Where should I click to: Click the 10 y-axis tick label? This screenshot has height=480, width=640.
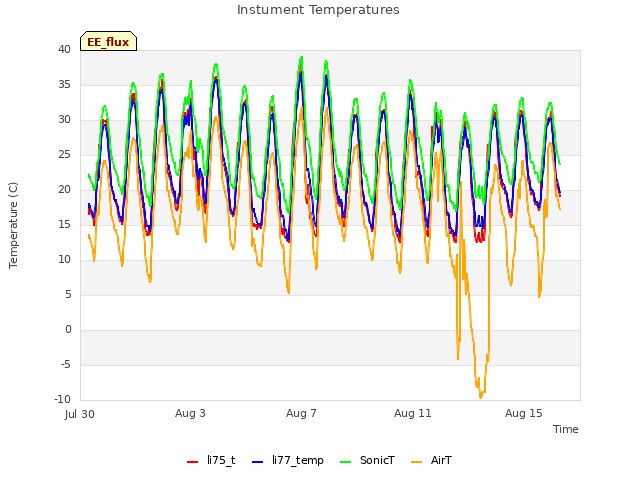coord(64,260)
